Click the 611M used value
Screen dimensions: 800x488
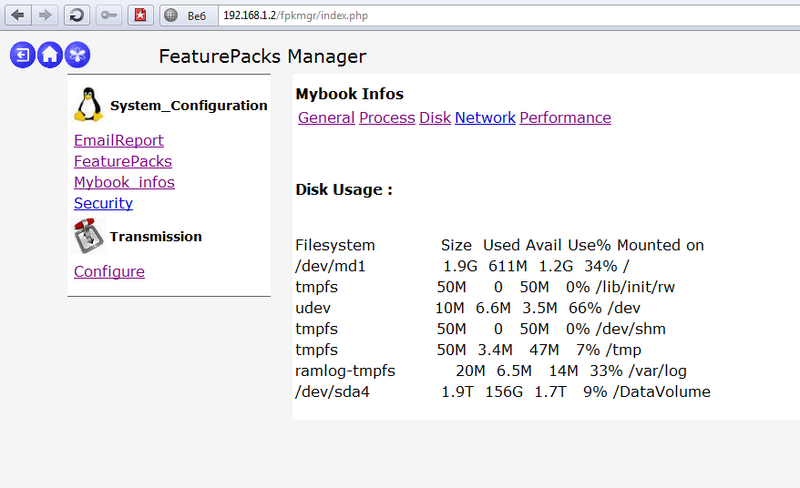tap(508, 266)
